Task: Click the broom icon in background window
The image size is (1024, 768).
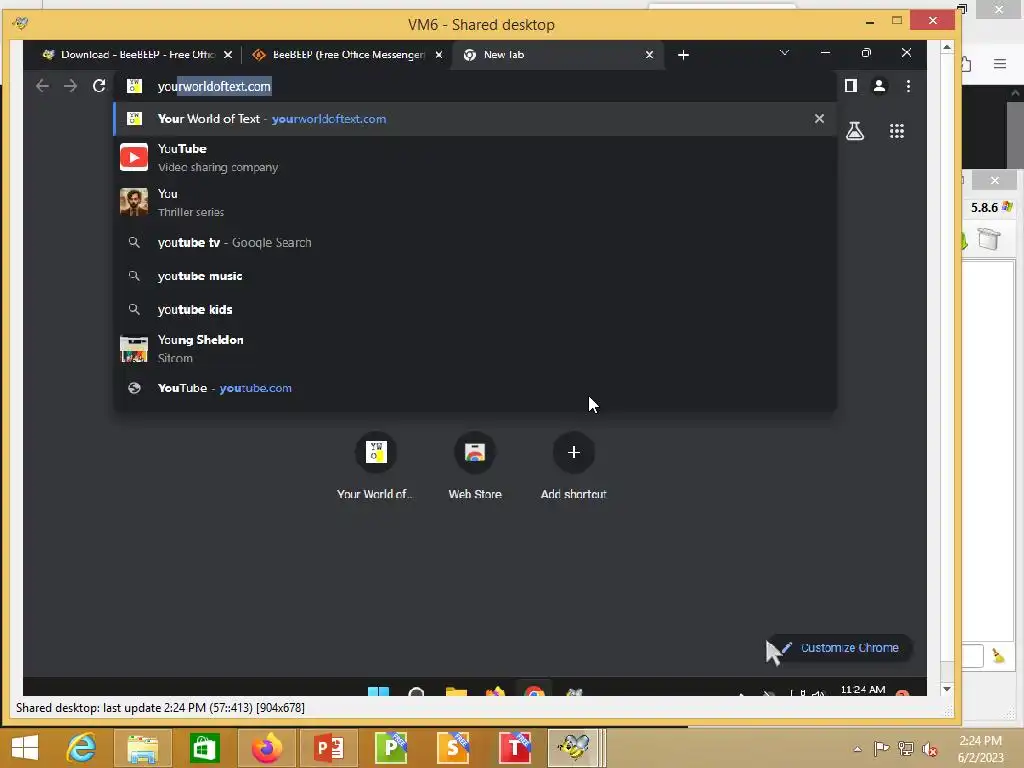Action: [999, 656]
